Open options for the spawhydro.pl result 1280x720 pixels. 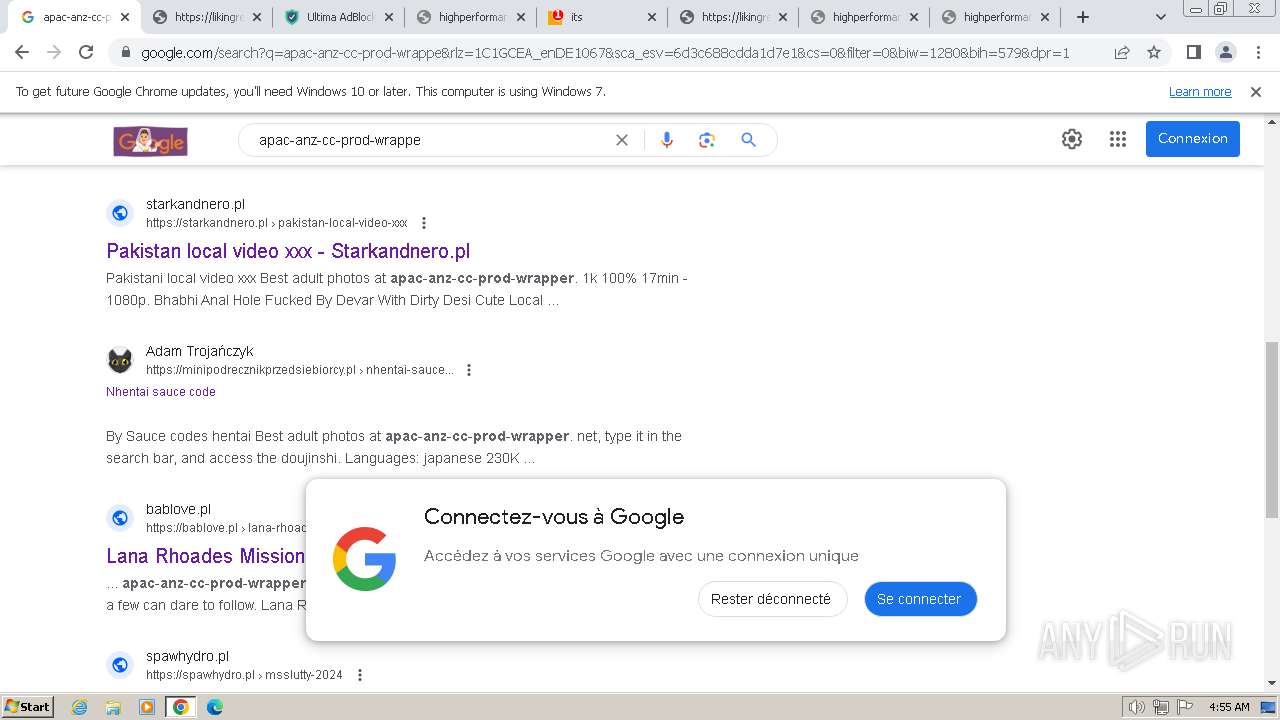[x=360, y=675]
